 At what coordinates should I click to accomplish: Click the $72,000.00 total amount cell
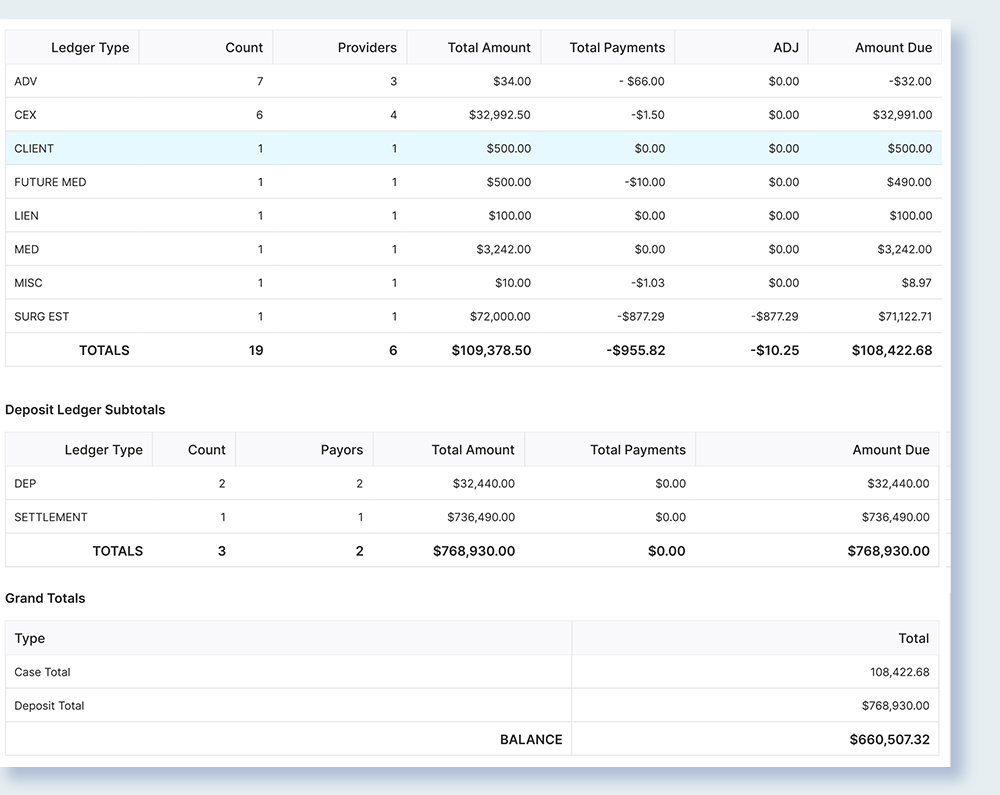(499, 317)
